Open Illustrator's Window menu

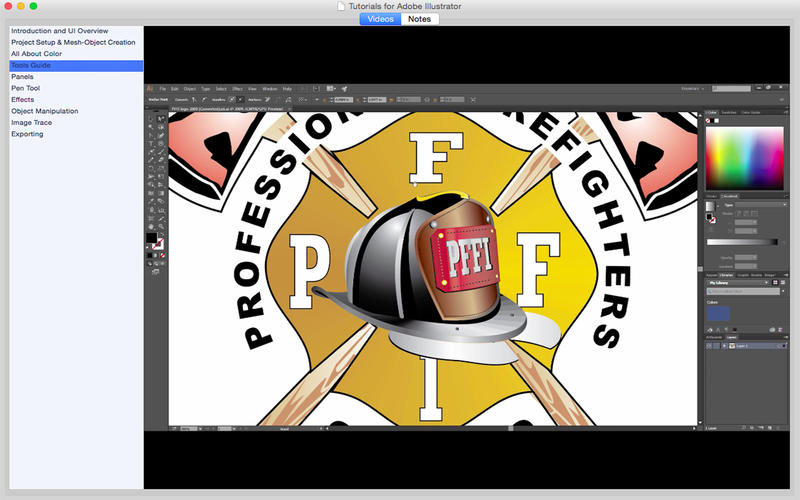coord(269,89)
